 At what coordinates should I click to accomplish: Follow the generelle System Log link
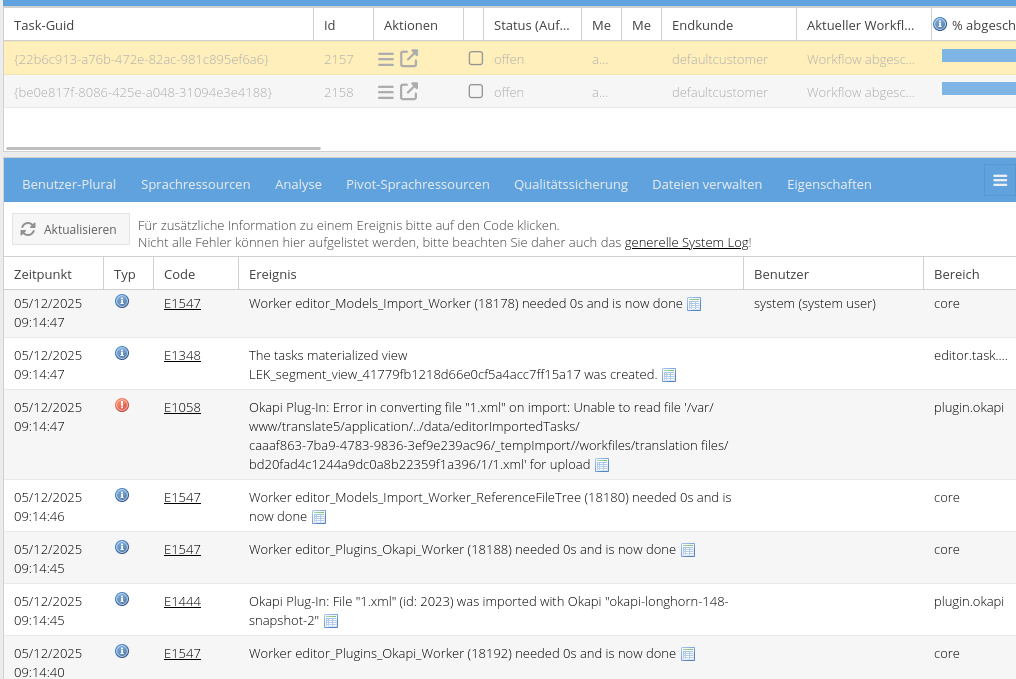point(686,242)
